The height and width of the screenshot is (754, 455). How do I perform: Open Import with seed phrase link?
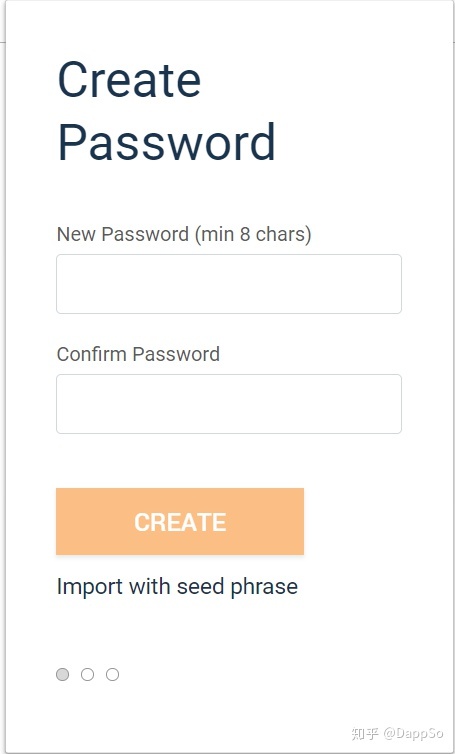(x=177, y=587)
